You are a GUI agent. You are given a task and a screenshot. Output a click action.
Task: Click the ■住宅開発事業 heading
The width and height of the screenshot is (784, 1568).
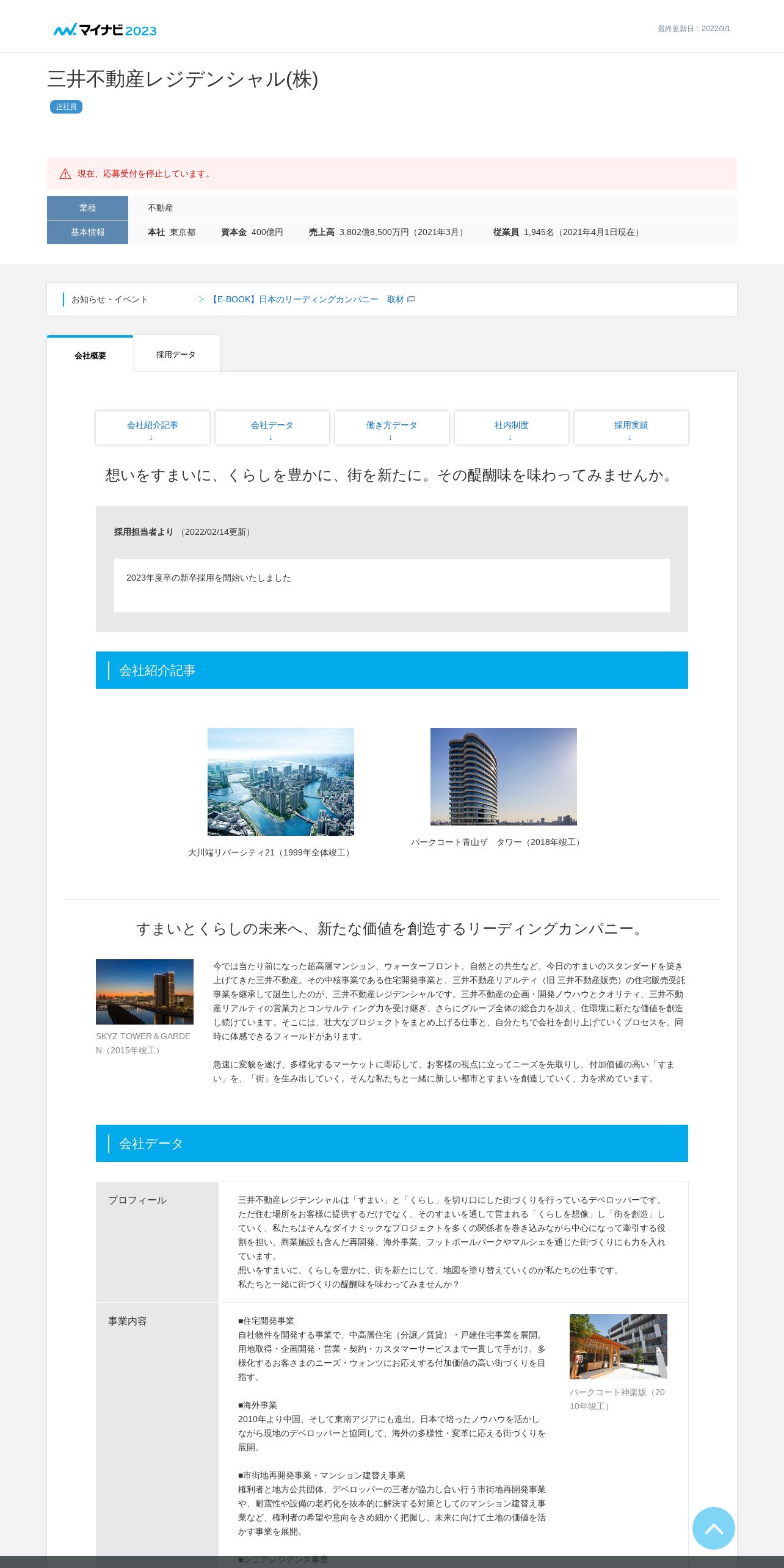point(266,1321)
